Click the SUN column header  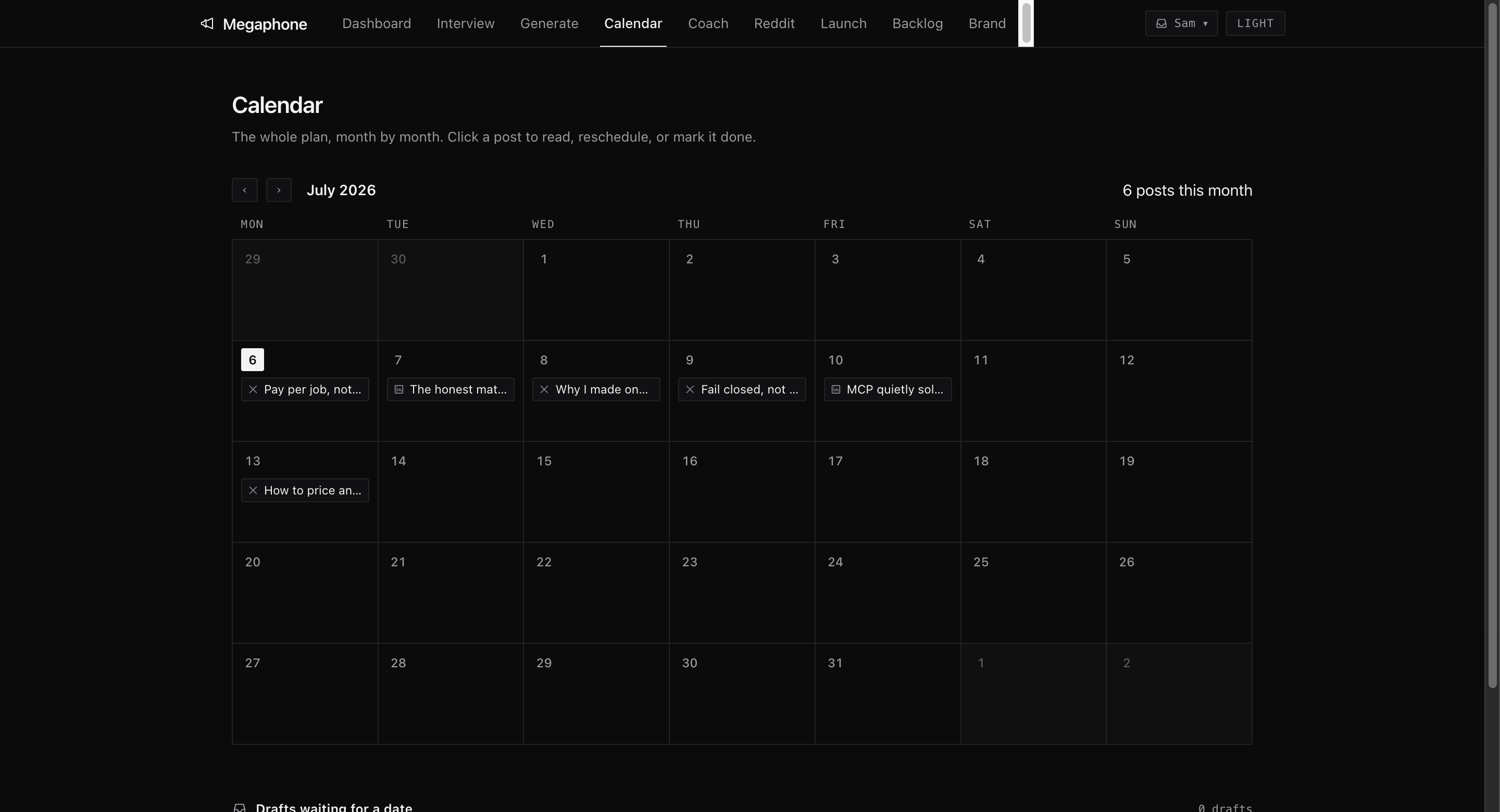point(1126,224)
